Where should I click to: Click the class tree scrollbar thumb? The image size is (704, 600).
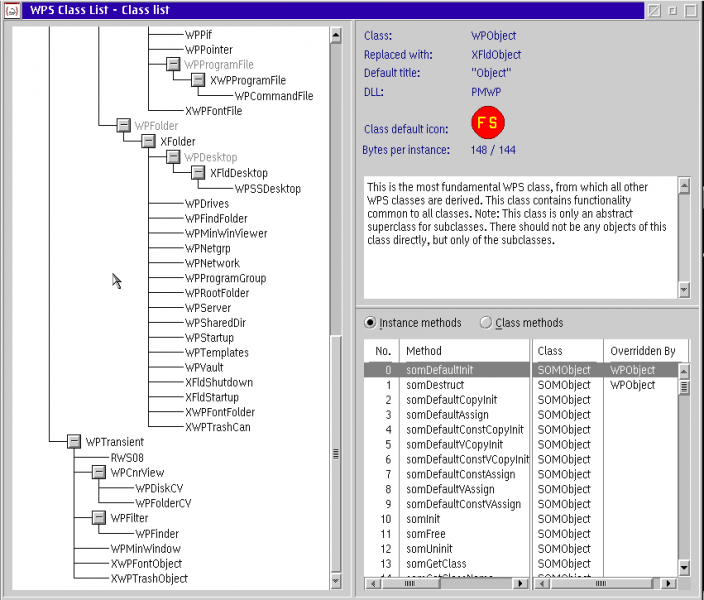click(x=335, y=454)
